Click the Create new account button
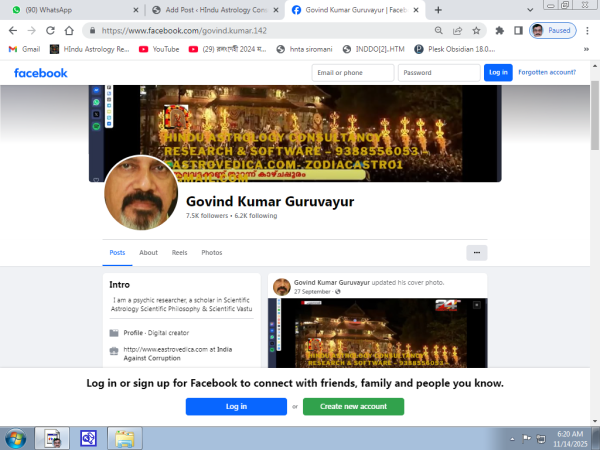The image size is (600, 450). coord(354,406)
